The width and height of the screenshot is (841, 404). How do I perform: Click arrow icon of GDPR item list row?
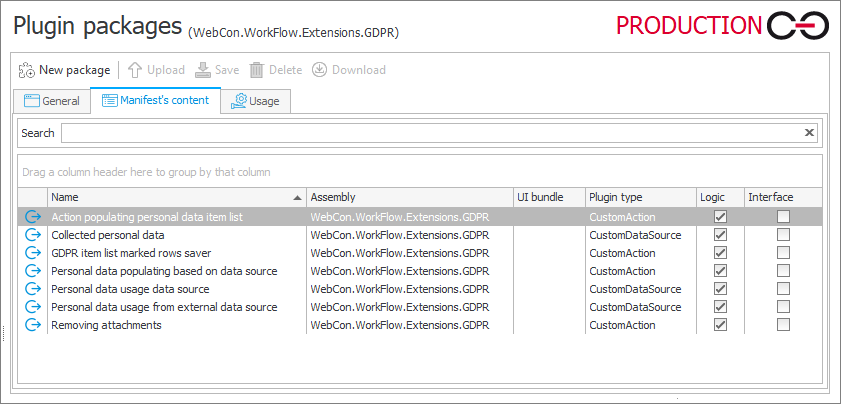[33, 253]
